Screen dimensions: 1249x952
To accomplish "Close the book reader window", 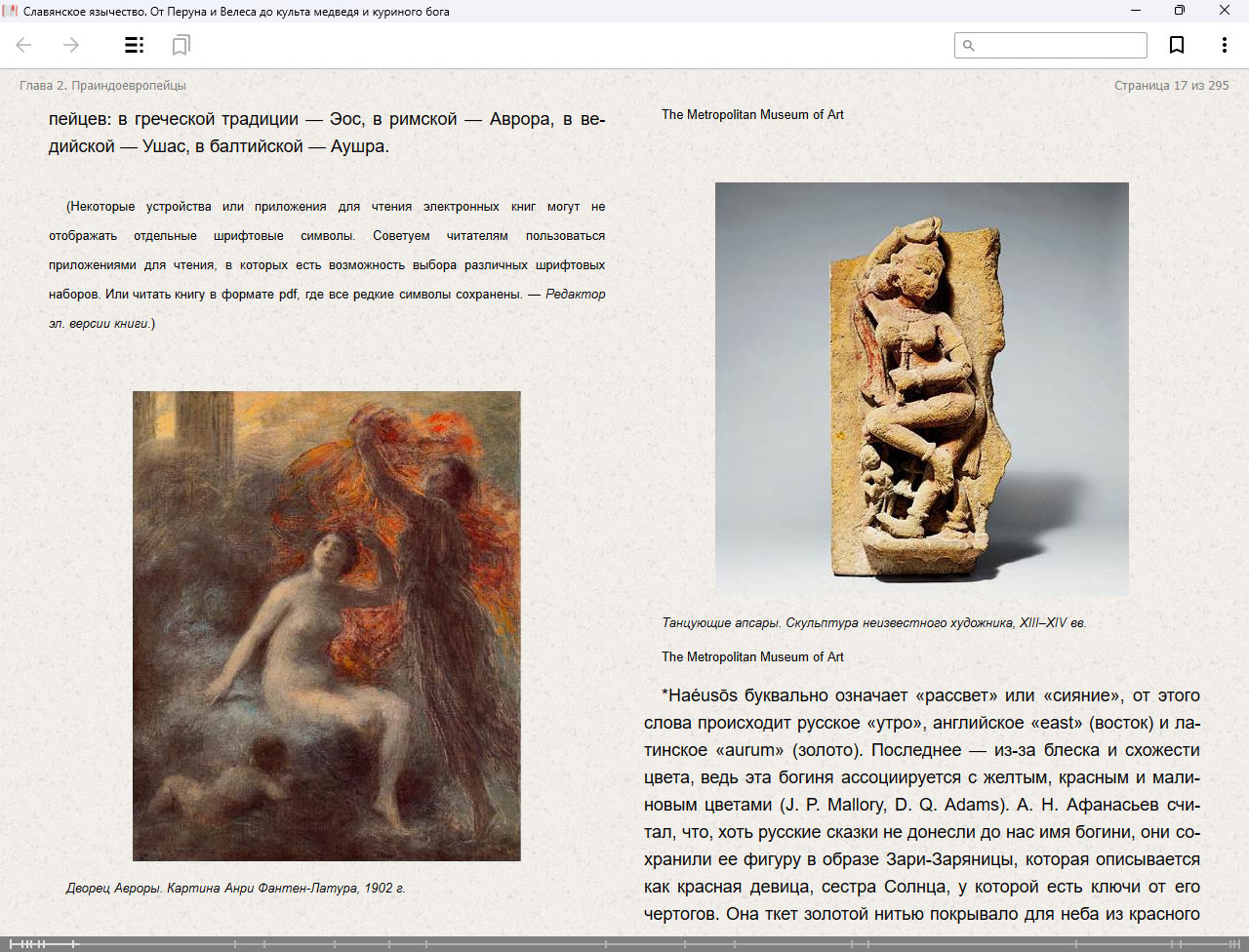I will coord(1225,11).
